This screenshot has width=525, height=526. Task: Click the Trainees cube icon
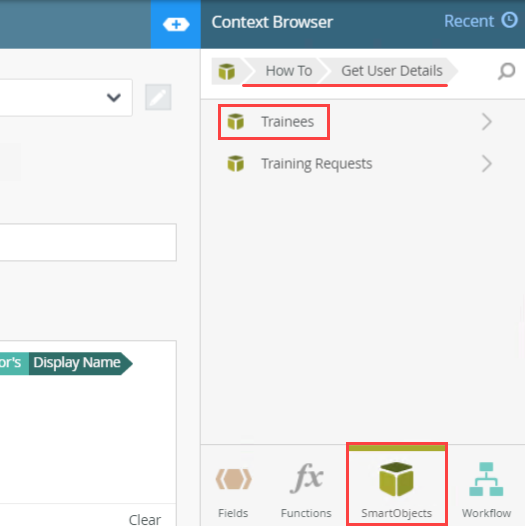236,121
